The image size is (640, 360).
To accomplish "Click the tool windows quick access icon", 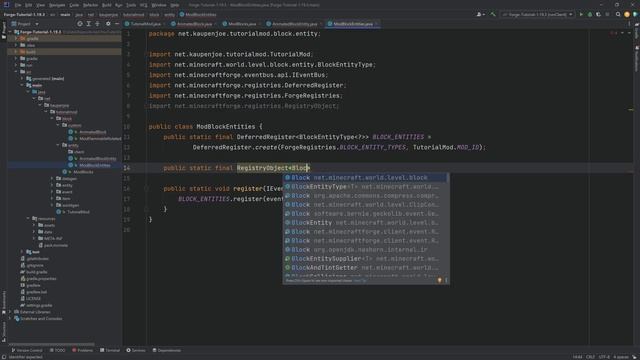I will [x=4, y=356].
